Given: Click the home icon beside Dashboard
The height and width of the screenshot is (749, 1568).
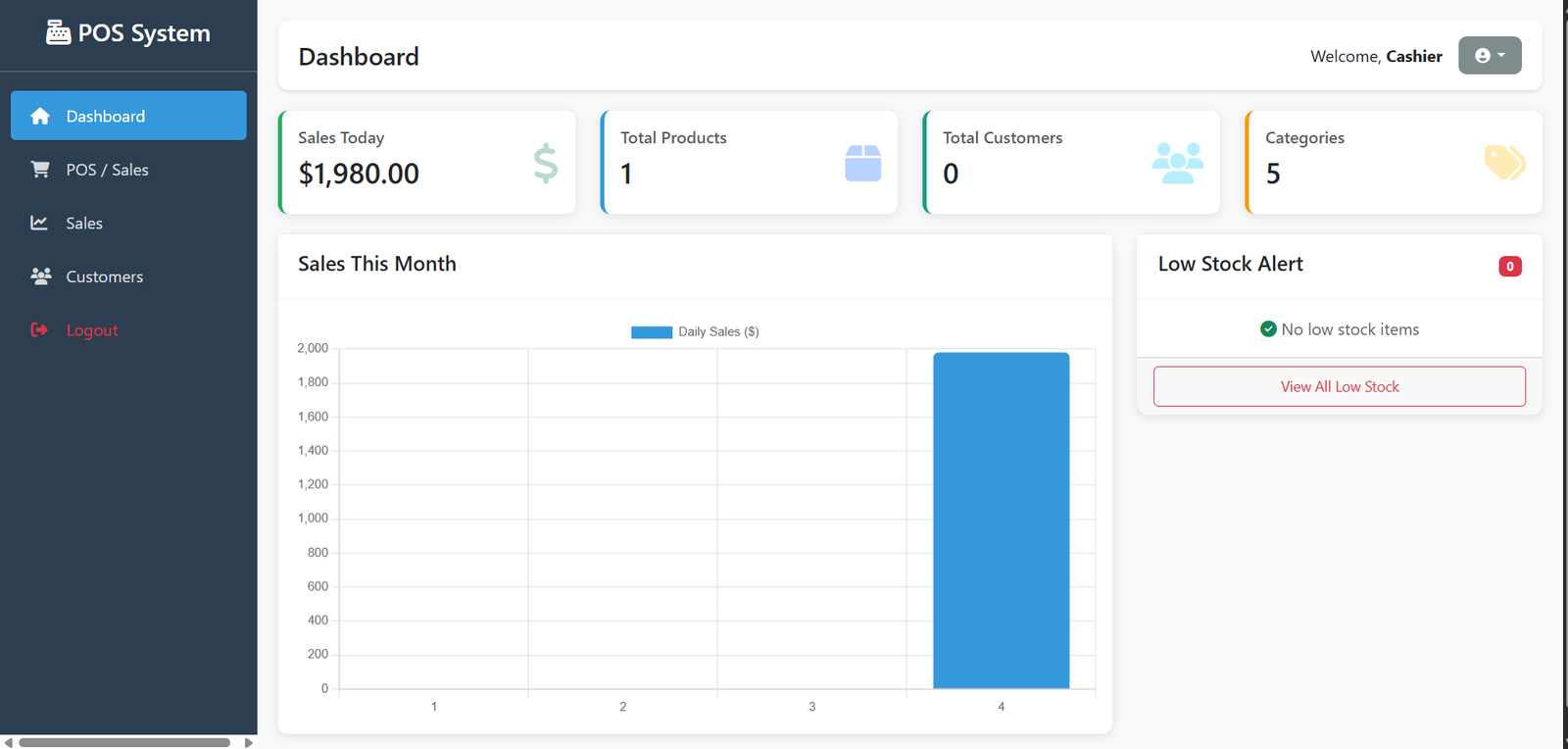Looking at the screenshot, I should 40,117.
